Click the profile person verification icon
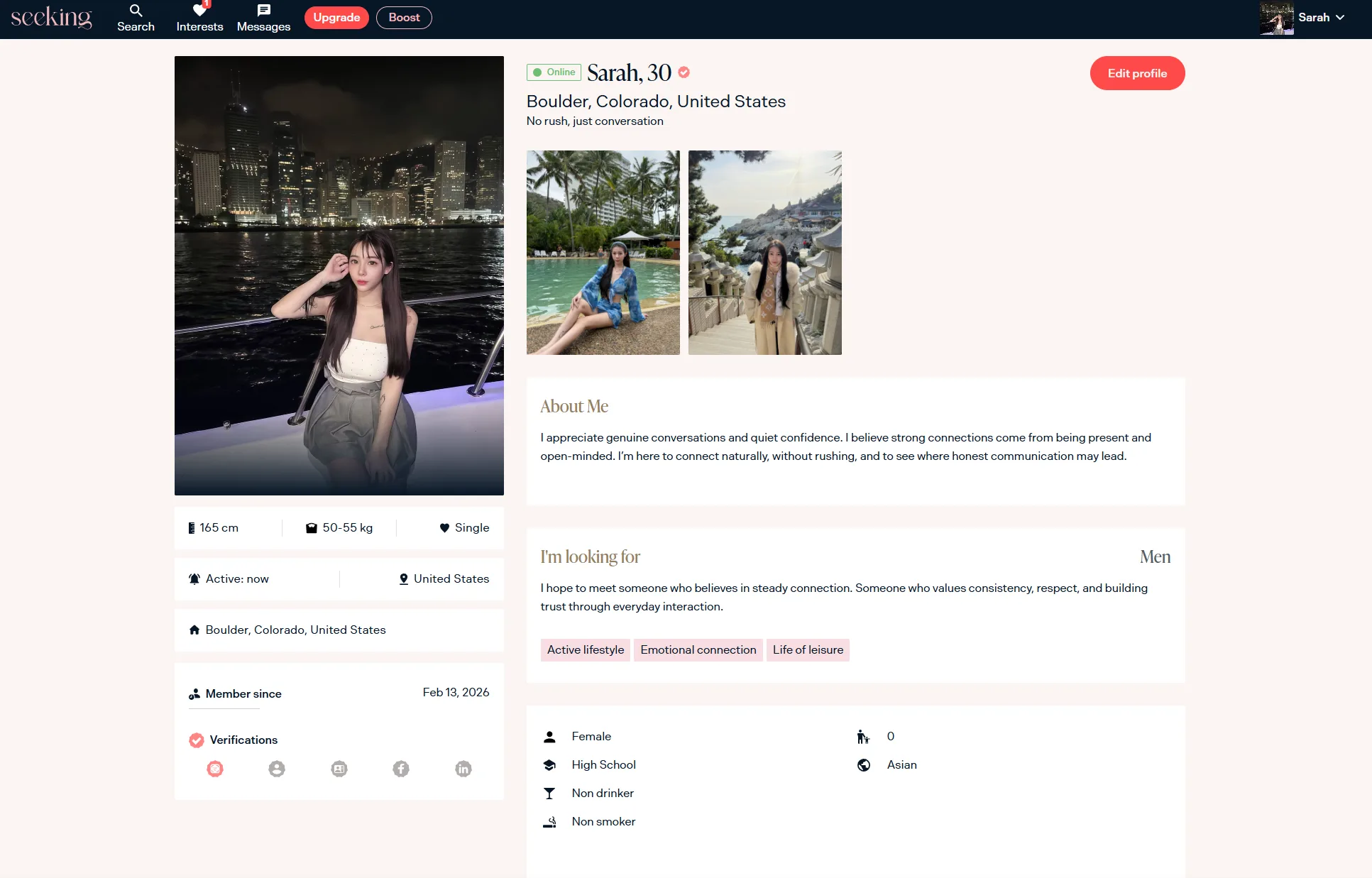 tap(277, 769)
